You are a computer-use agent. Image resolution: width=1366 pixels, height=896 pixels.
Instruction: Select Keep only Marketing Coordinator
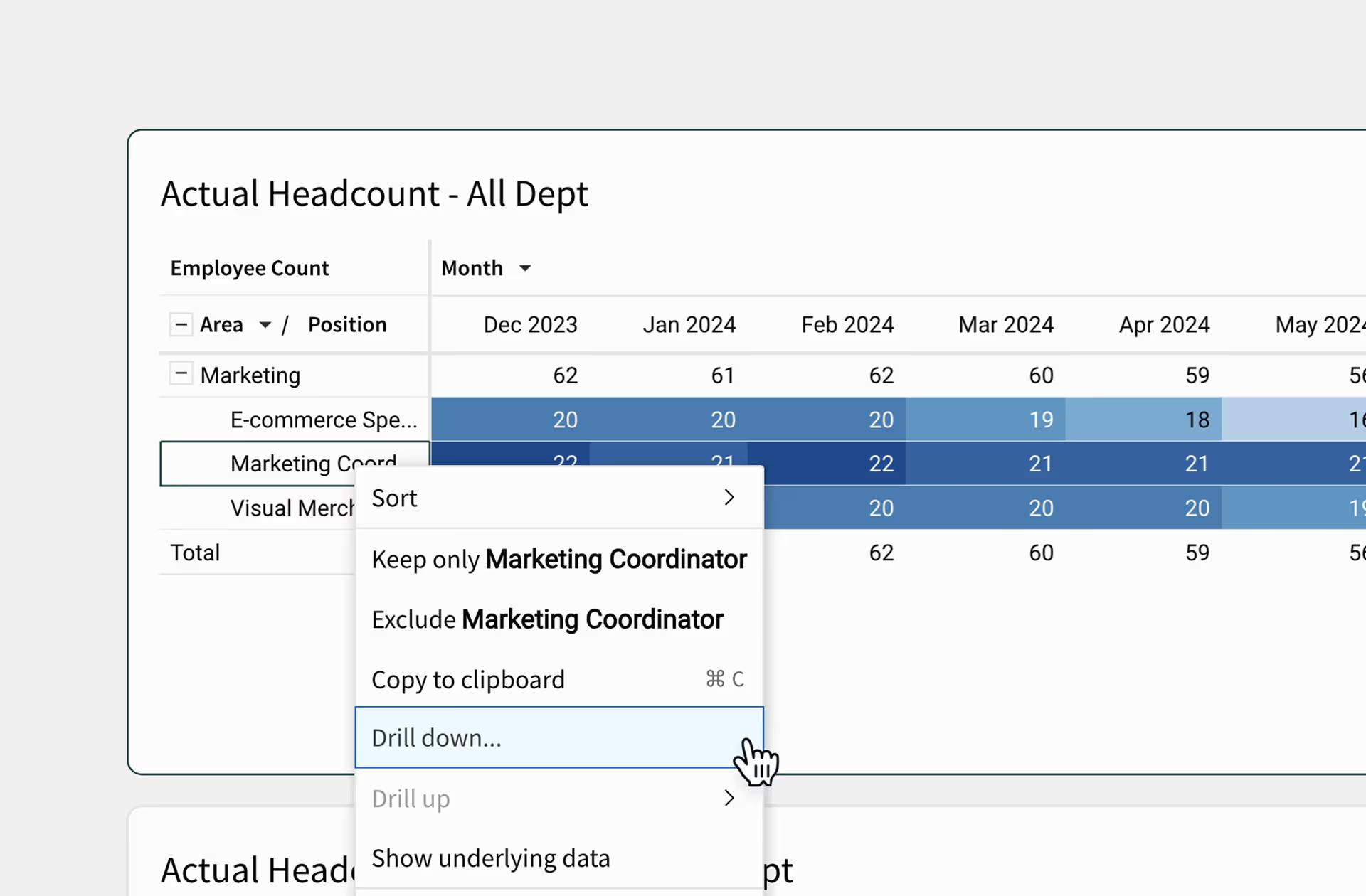coord(559,559)
